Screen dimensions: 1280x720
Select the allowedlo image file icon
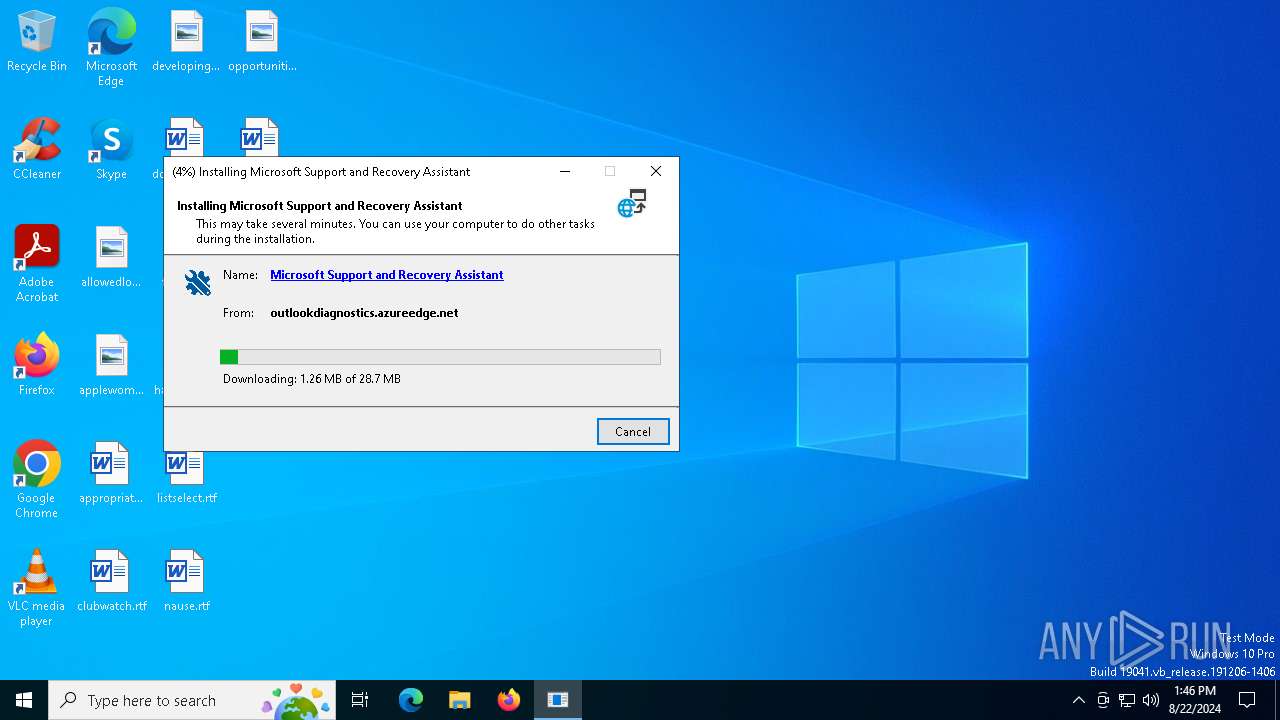tap(111, 258)
